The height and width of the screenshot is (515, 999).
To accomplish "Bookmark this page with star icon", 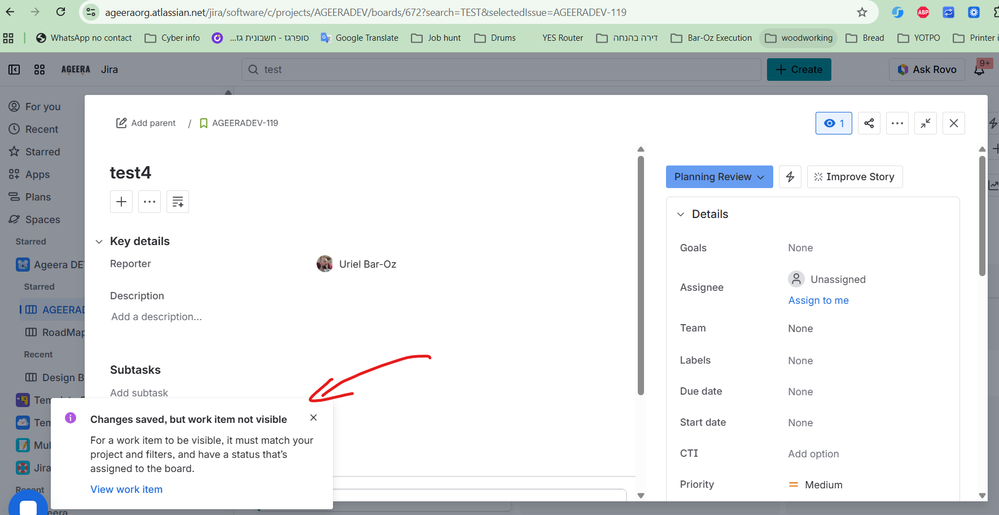I will coord(862,11).
